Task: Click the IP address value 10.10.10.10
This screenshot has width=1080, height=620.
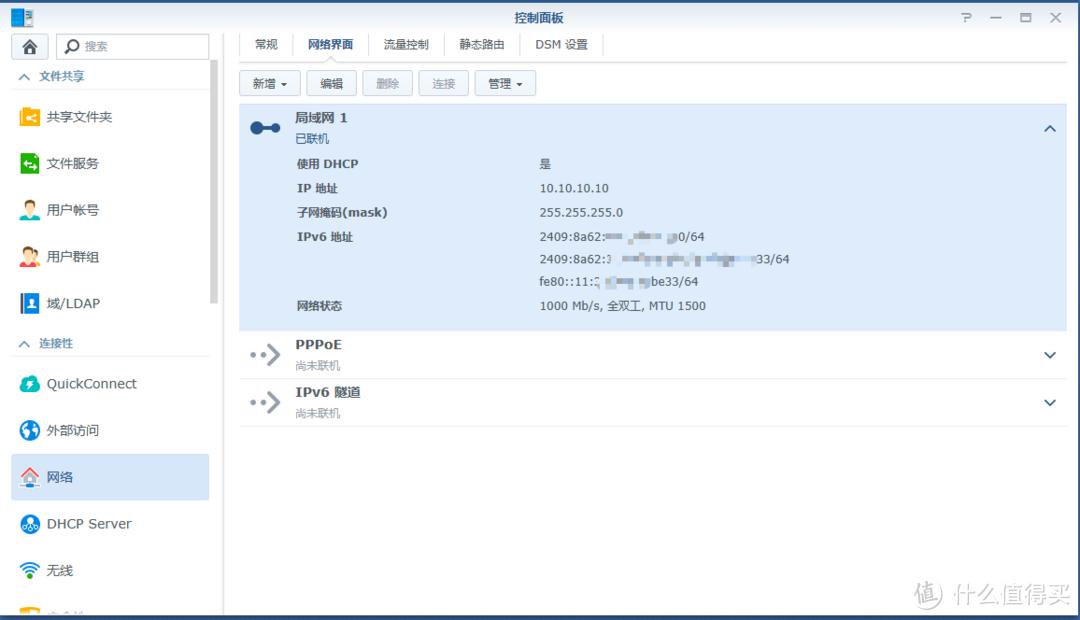Action: tap(574, 188)
